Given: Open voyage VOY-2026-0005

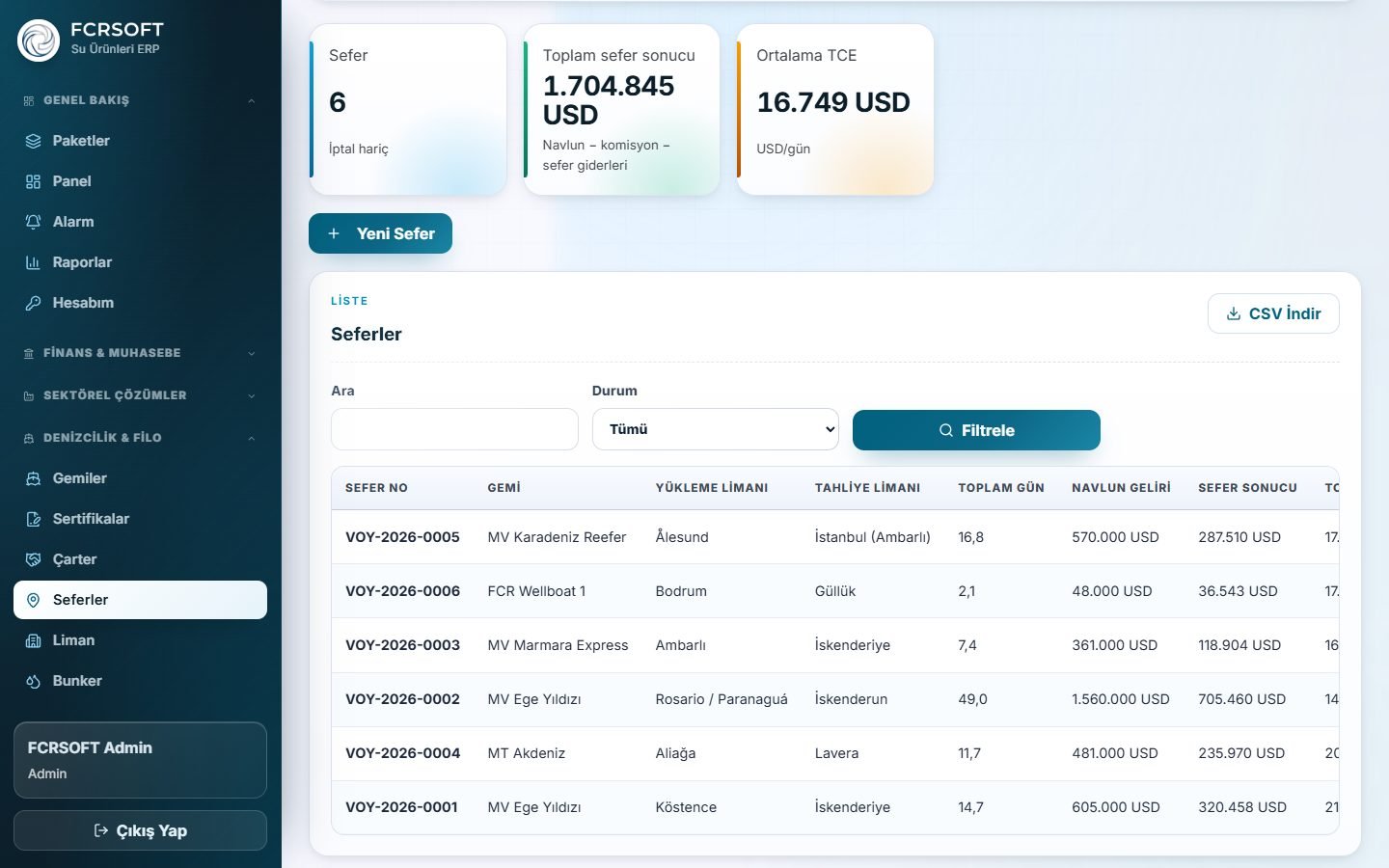Looking at the screenshot, I should (402, 537).
